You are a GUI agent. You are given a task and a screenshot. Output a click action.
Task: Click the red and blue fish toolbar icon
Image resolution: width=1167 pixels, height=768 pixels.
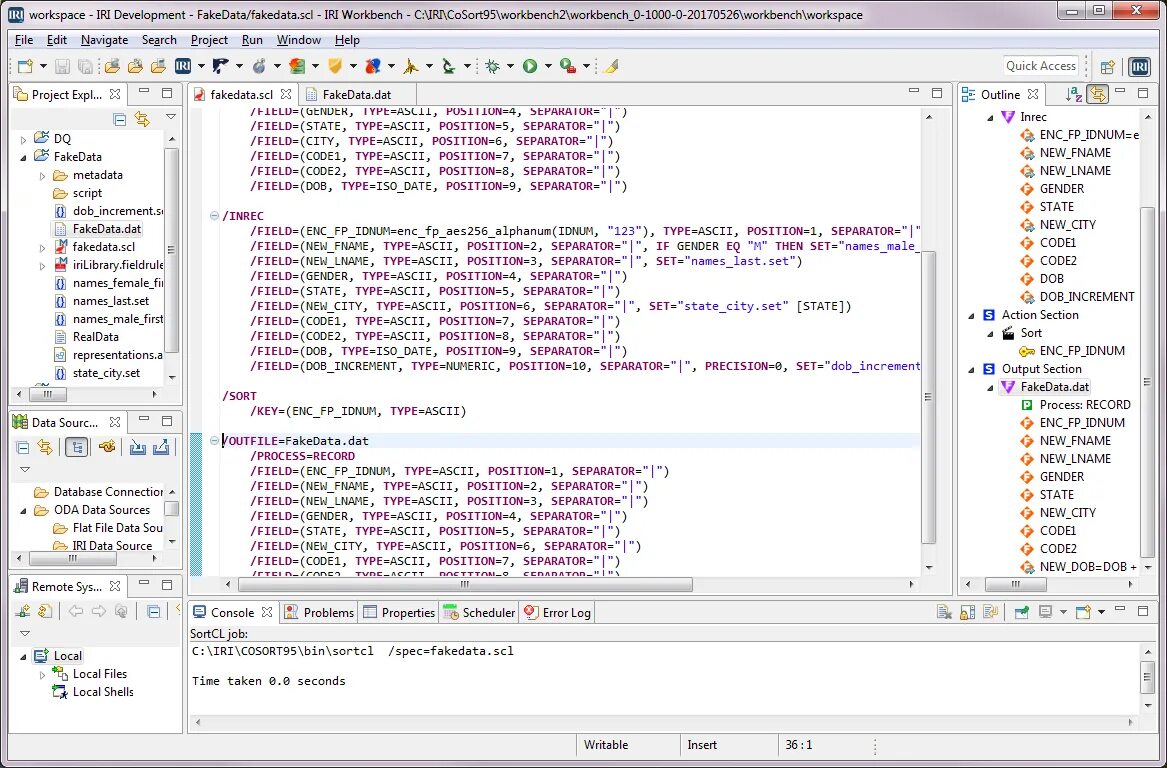tap(373, 66)
